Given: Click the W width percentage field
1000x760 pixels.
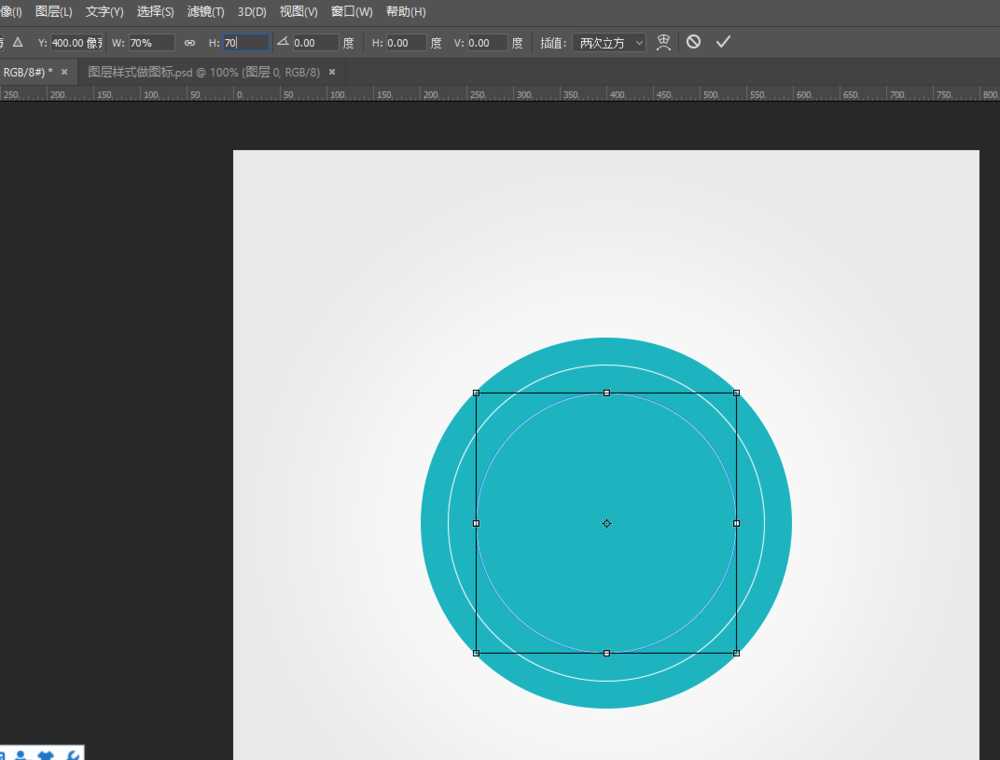Looking at the screenshot, I should [x=151, y=43].
